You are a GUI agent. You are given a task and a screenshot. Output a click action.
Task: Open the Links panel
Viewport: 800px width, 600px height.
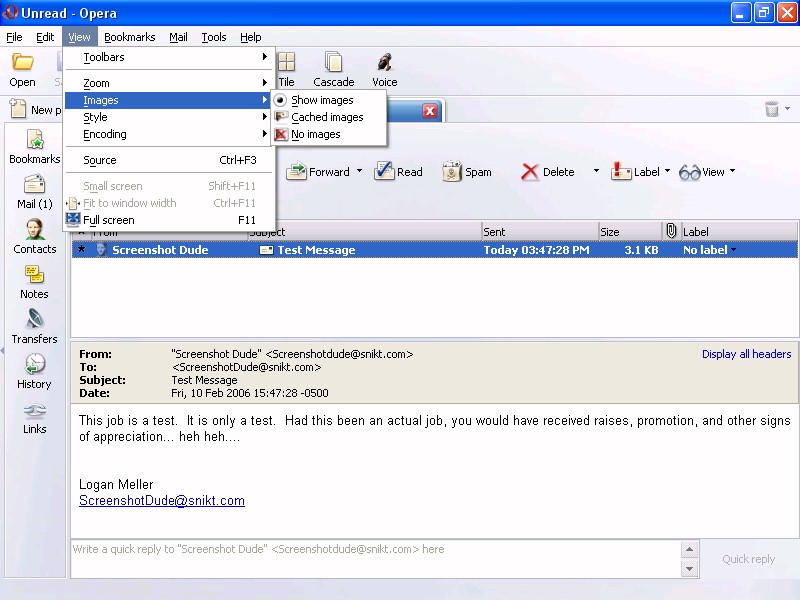pos(35,418)
